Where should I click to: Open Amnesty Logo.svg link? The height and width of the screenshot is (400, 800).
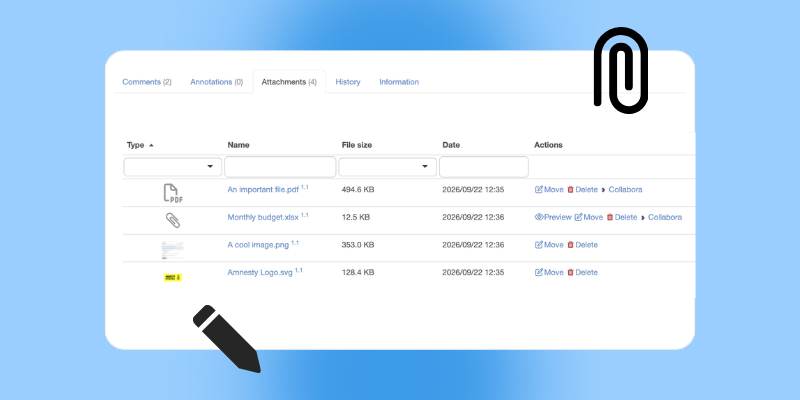[260, 272]
